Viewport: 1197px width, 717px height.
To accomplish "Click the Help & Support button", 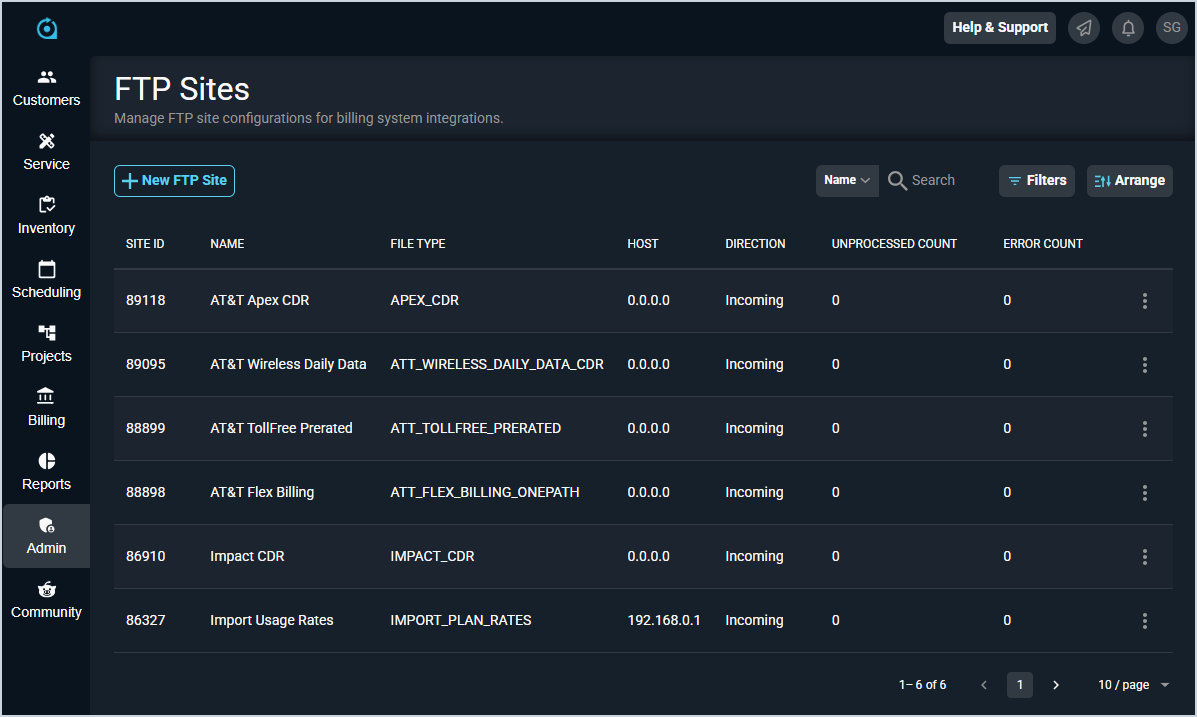I will point(999,28).
